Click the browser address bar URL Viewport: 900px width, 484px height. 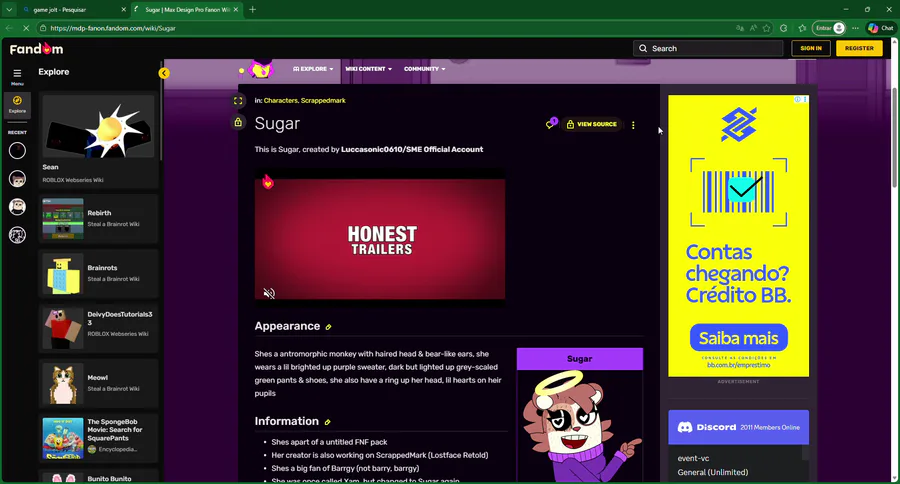113,28
